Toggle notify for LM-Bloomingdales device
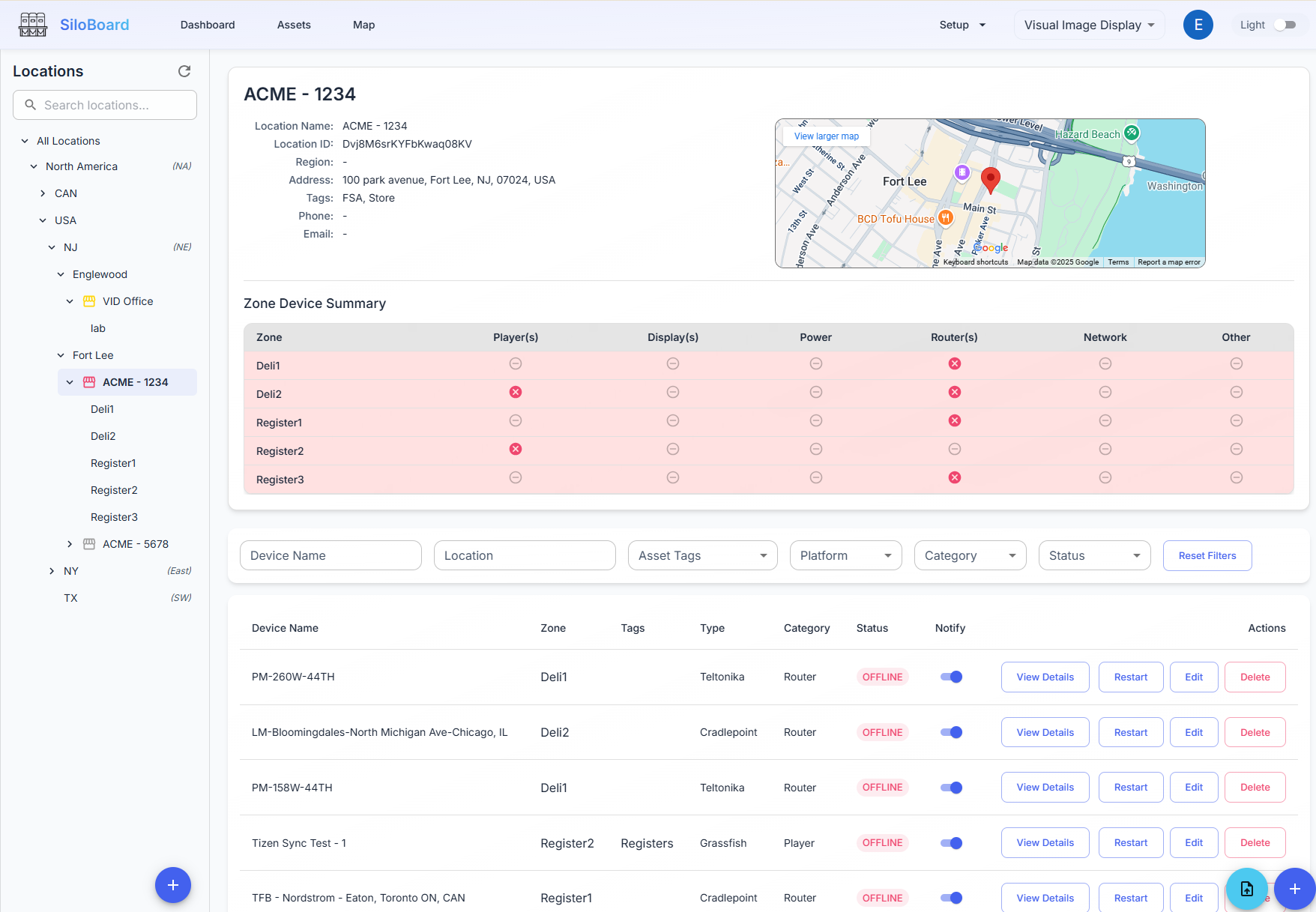The width and height of the screenshot is (1316, 912). (951, 732)
